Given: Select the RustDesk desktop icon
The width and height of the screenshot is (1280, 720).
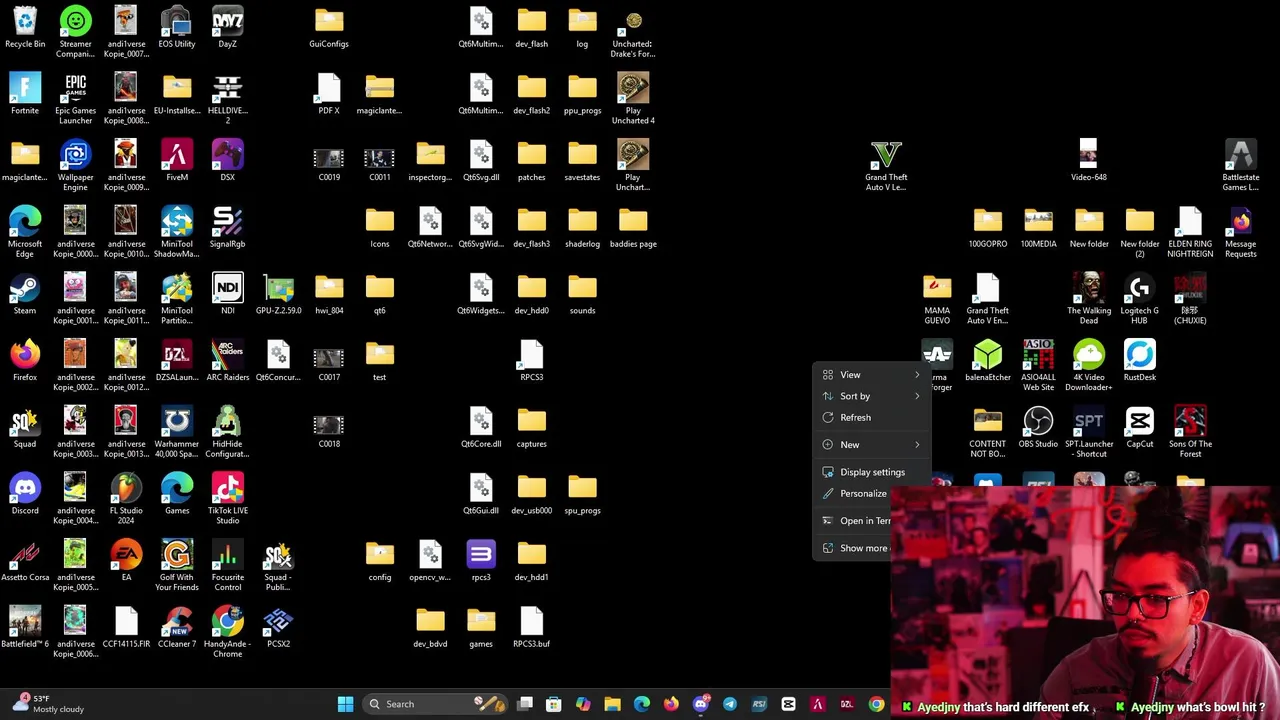Looking at the screenshot, I should tap(1139, 361).
